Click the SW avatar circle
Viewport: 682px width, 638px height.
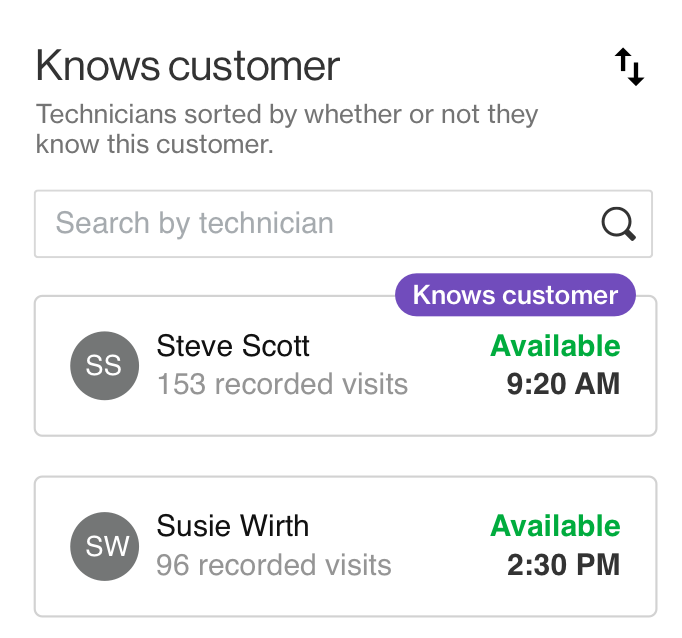103,546
